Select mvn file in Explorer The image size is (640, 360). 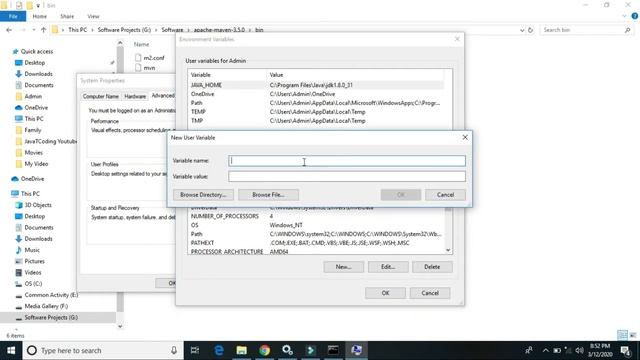point(145,68)
